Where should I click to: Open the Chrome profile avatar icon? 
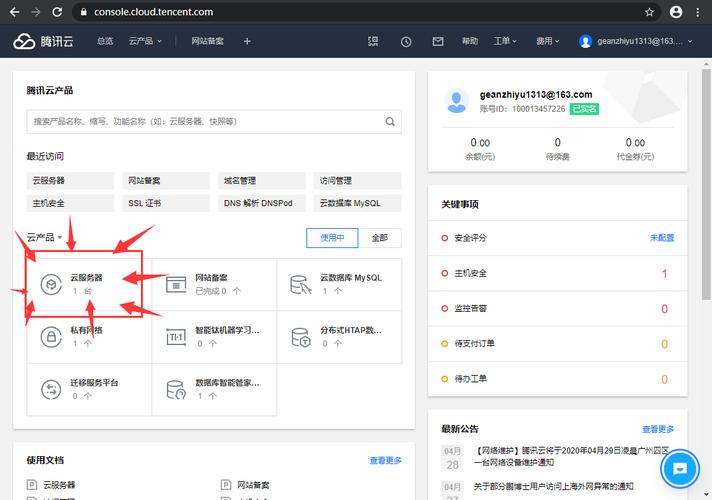(676, 12)
